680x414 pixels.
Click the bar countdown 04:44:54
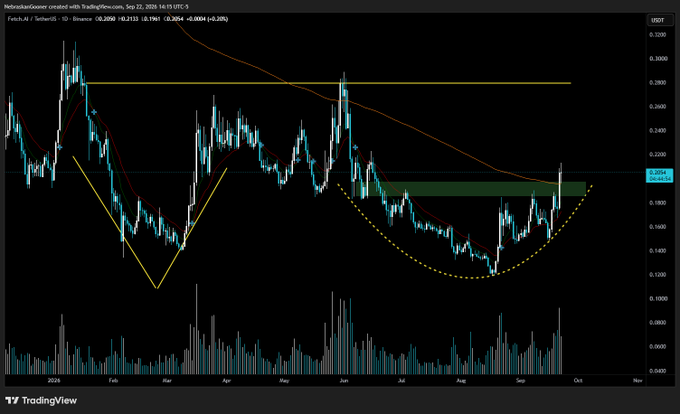pyautogui.click(x=660, y=179)
